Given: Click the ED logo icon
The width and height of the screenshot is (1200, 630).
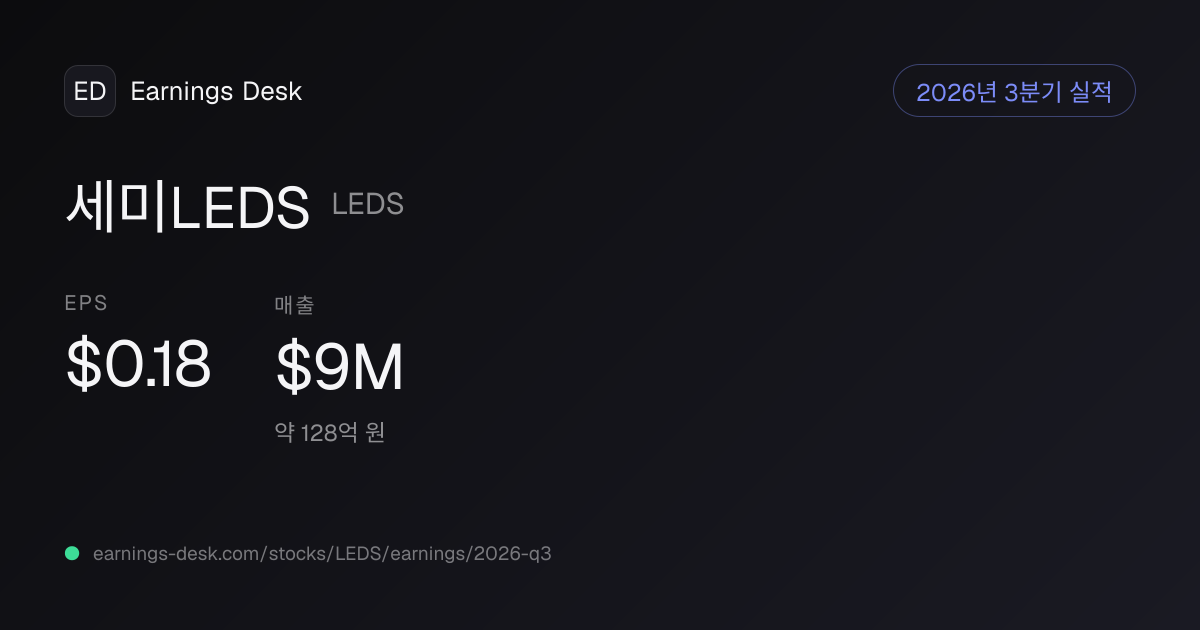Looking at the screenshot, I should [x=90, y=91].
